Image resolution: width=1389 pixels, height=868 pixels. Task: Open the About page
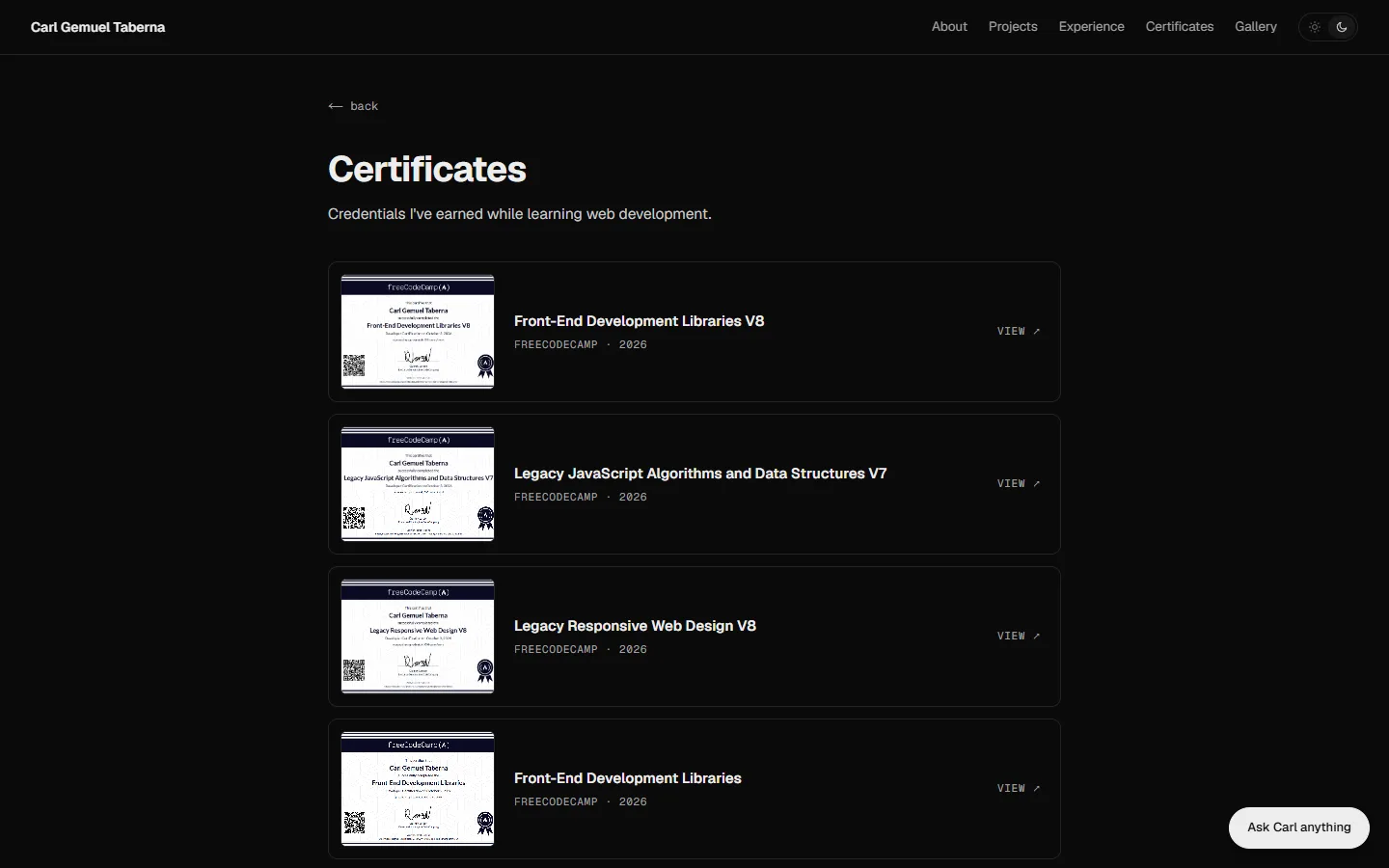click(x=949, y=27)
